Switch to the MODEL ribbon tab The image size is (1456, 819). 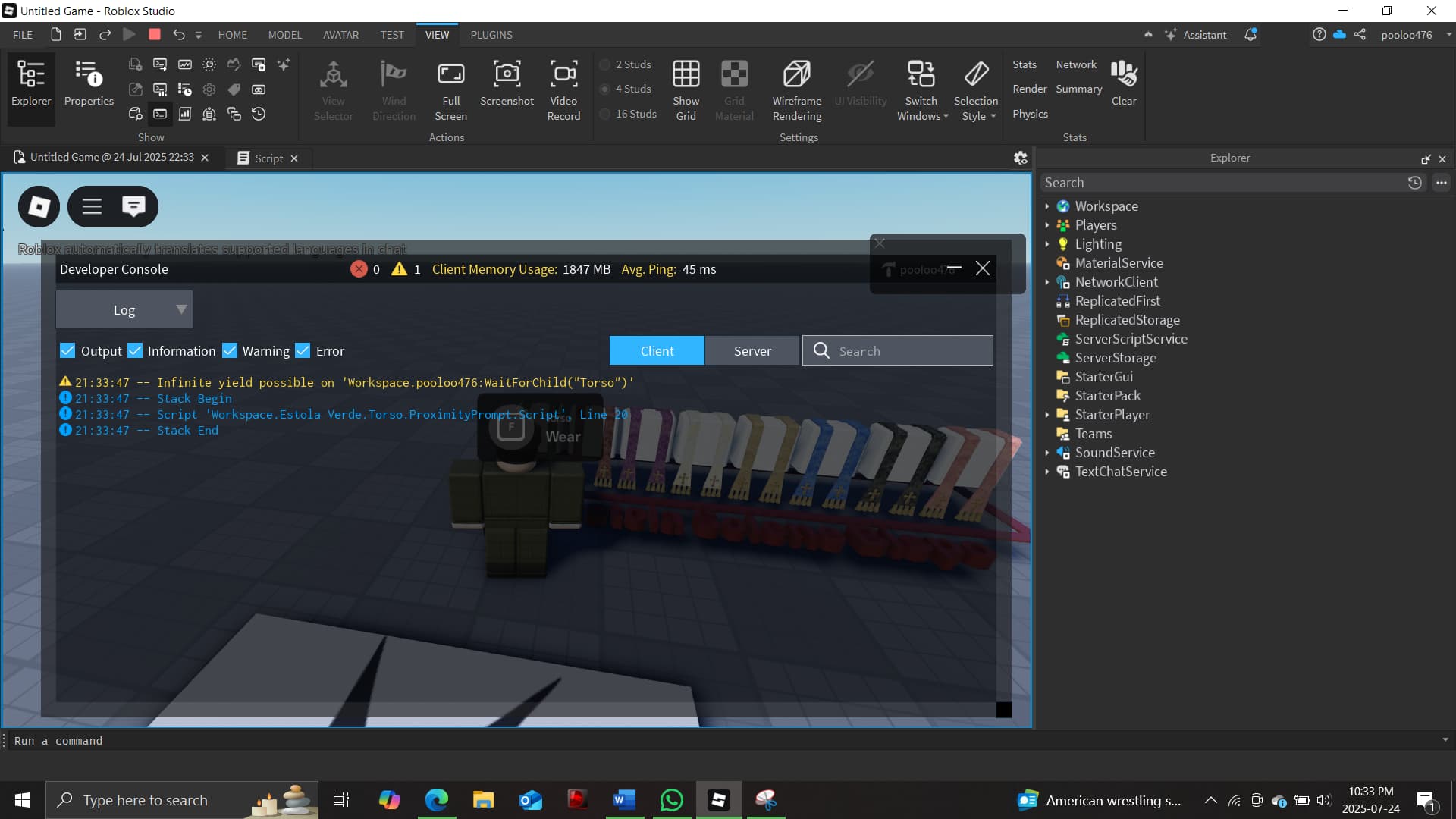coord(284,34)
